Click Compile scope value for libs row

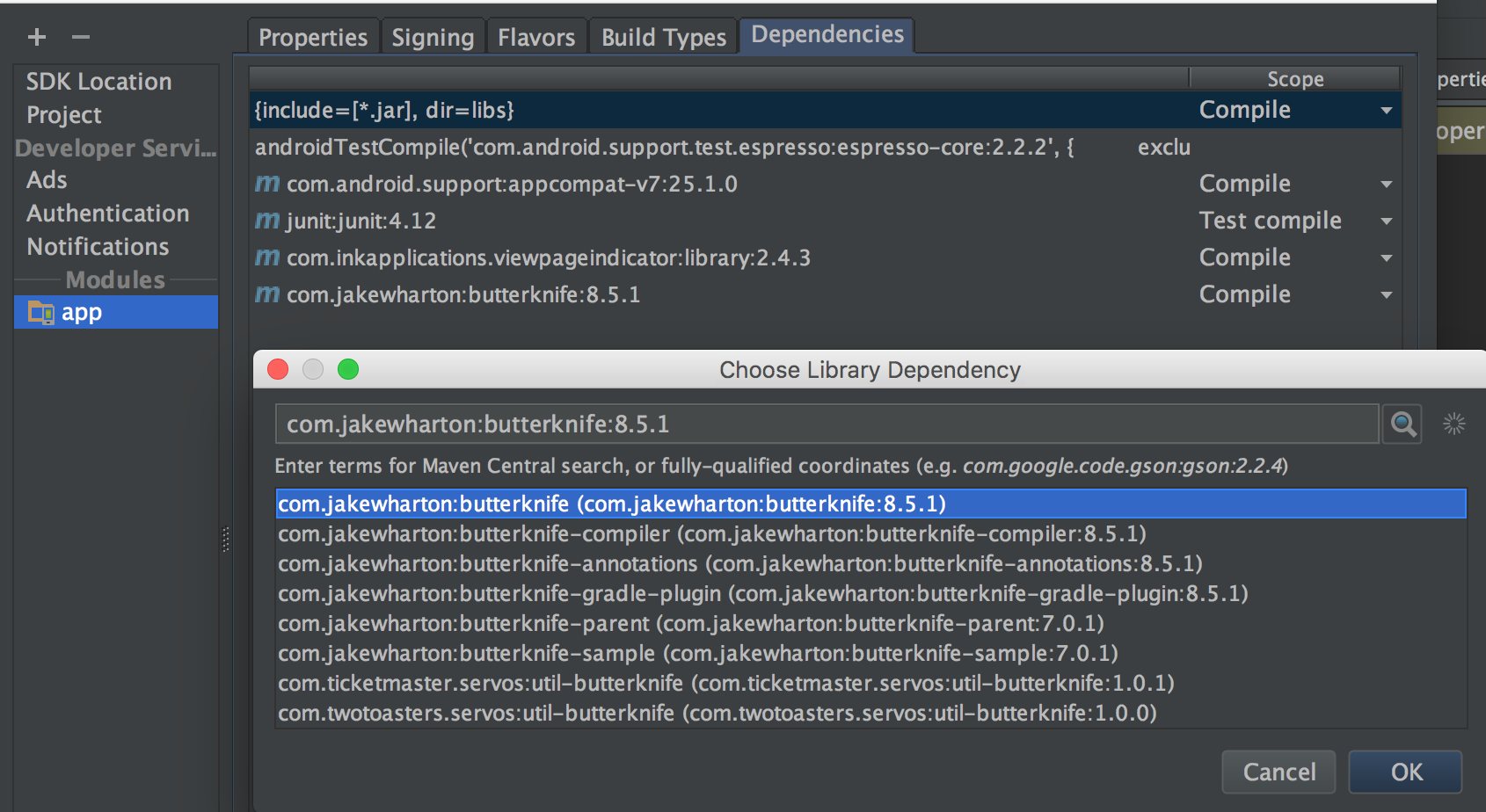click(x=1244, y=110)
